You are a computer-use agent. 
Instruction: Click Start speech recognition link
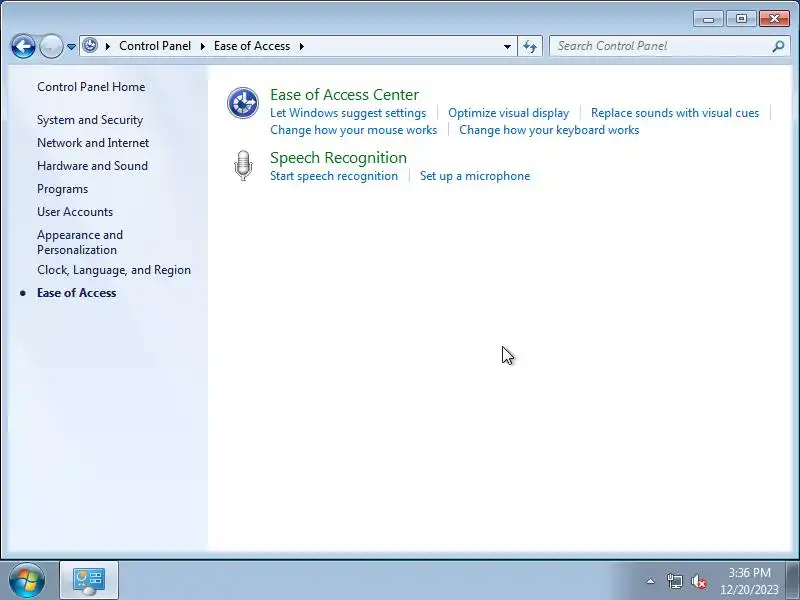[x=334, y=176]
